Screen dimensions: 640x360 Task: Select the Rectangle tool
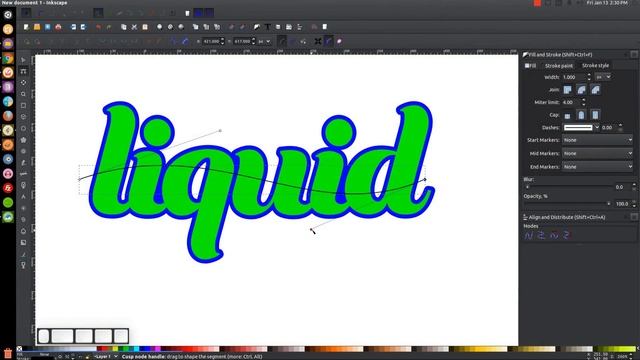pos(23,106)
